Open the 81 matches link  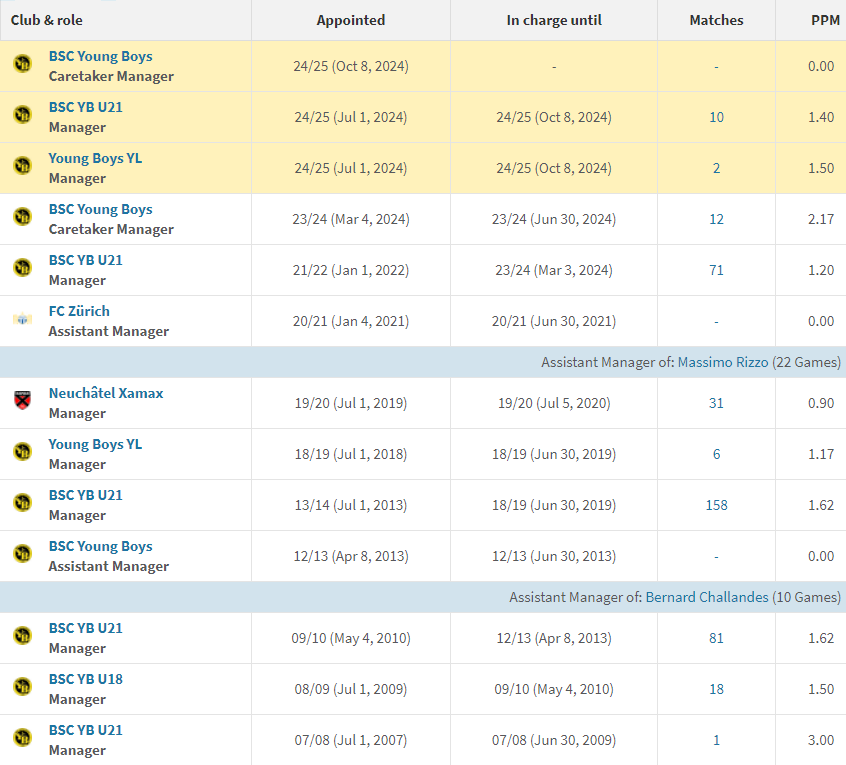[x=716, y=638]
